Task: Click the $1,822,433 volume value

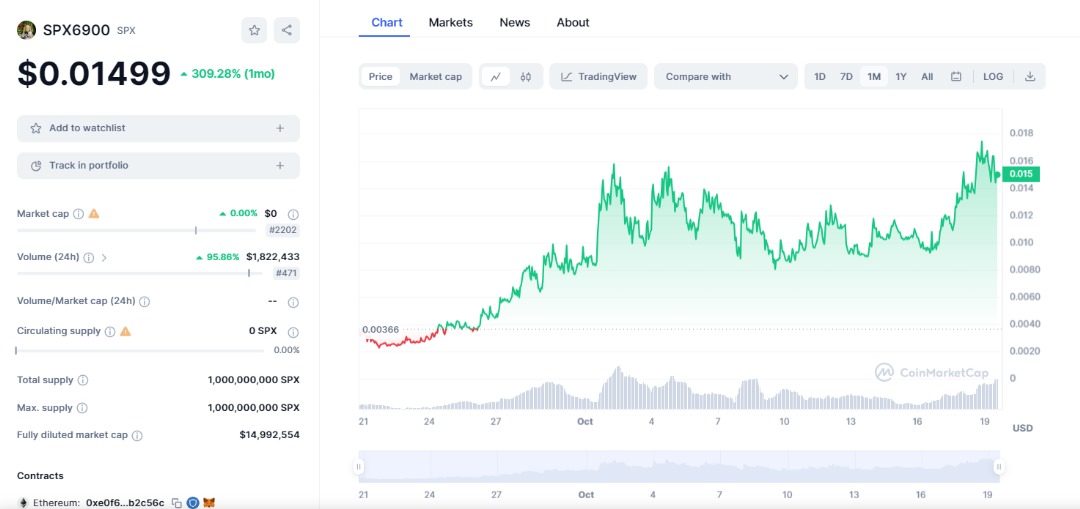Action: tap(273, 257)
